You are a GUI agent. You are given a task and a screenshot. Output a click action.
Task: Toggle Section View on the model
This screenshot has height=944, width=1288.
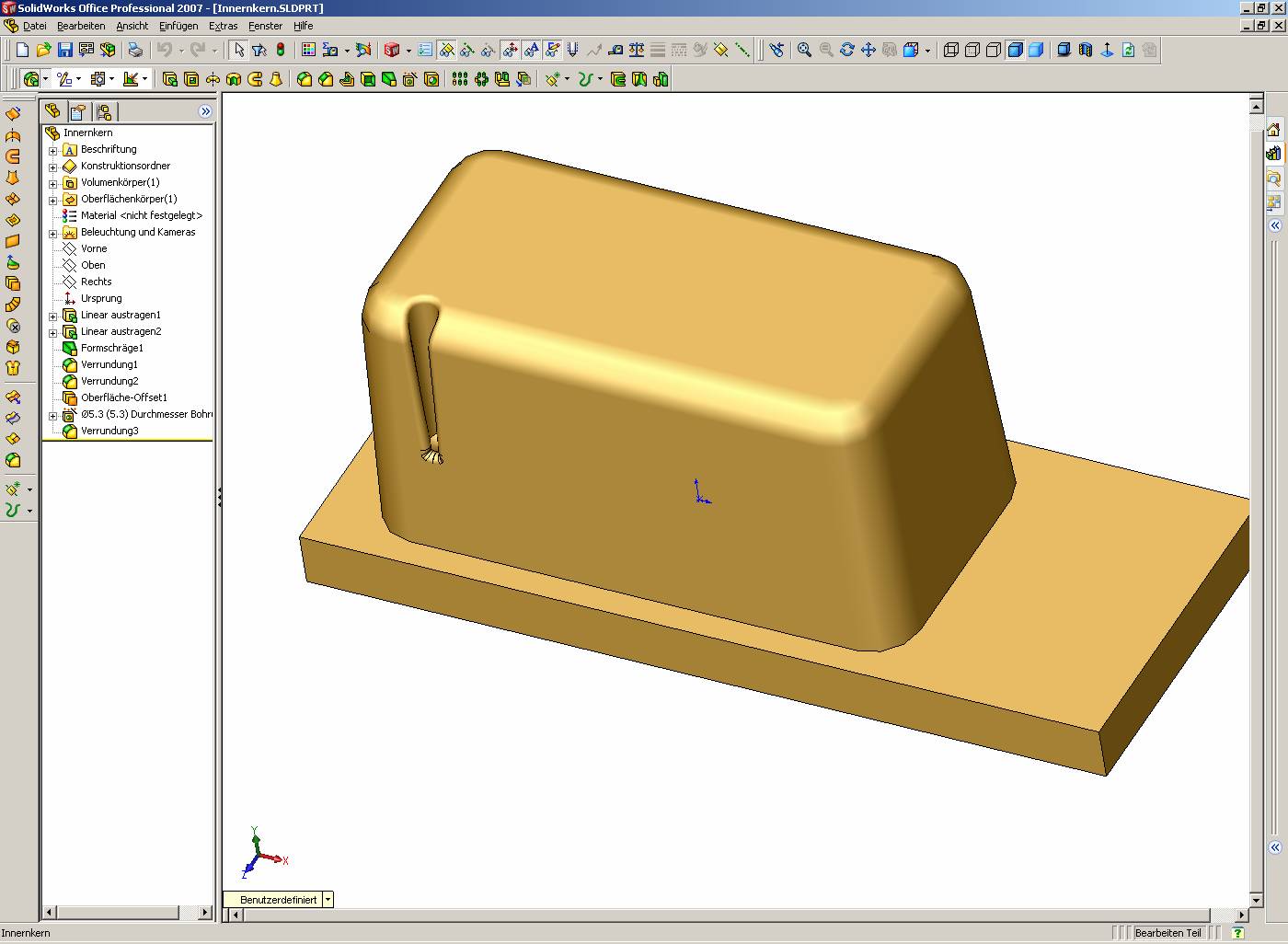1086,50
